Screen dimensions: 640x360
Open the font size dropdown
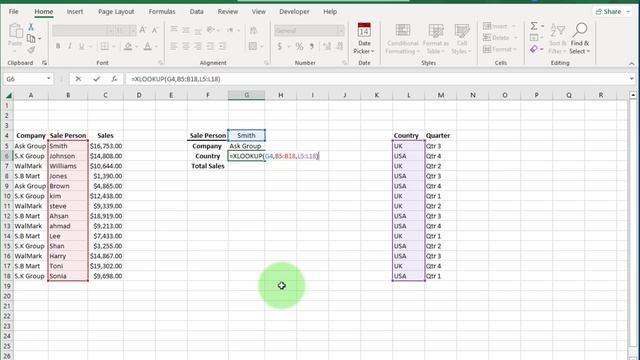click(x=133, y=31)
